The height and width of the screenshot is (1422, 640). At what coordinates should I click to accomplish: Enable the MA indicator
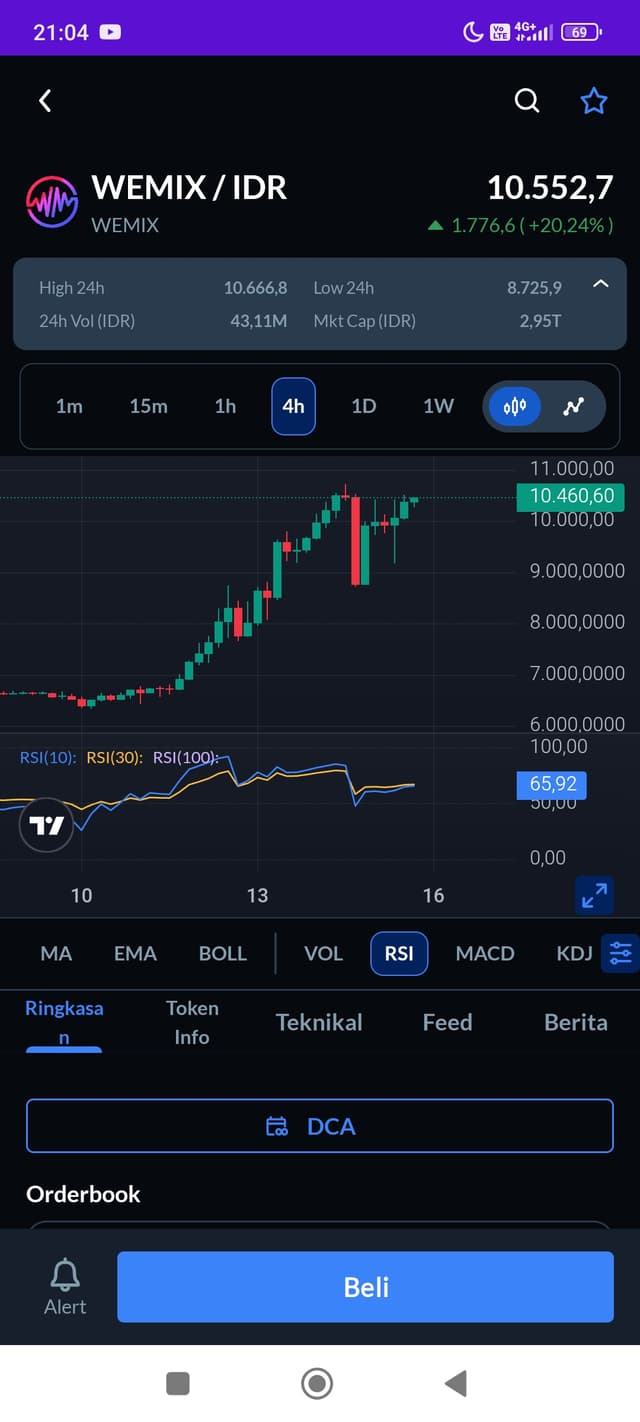[56, 953]
